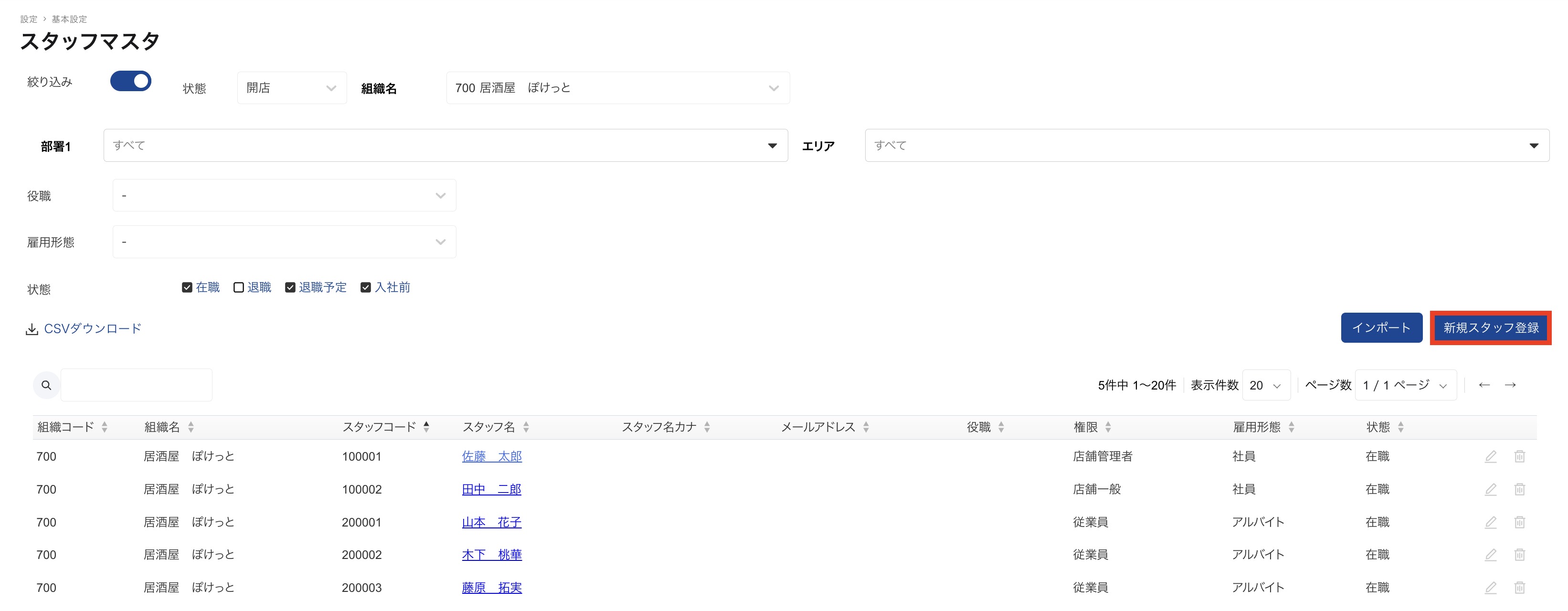Screen dimensions: 1568x611
Task: Open staff 藤原 拓実 link
Action: 492,587
